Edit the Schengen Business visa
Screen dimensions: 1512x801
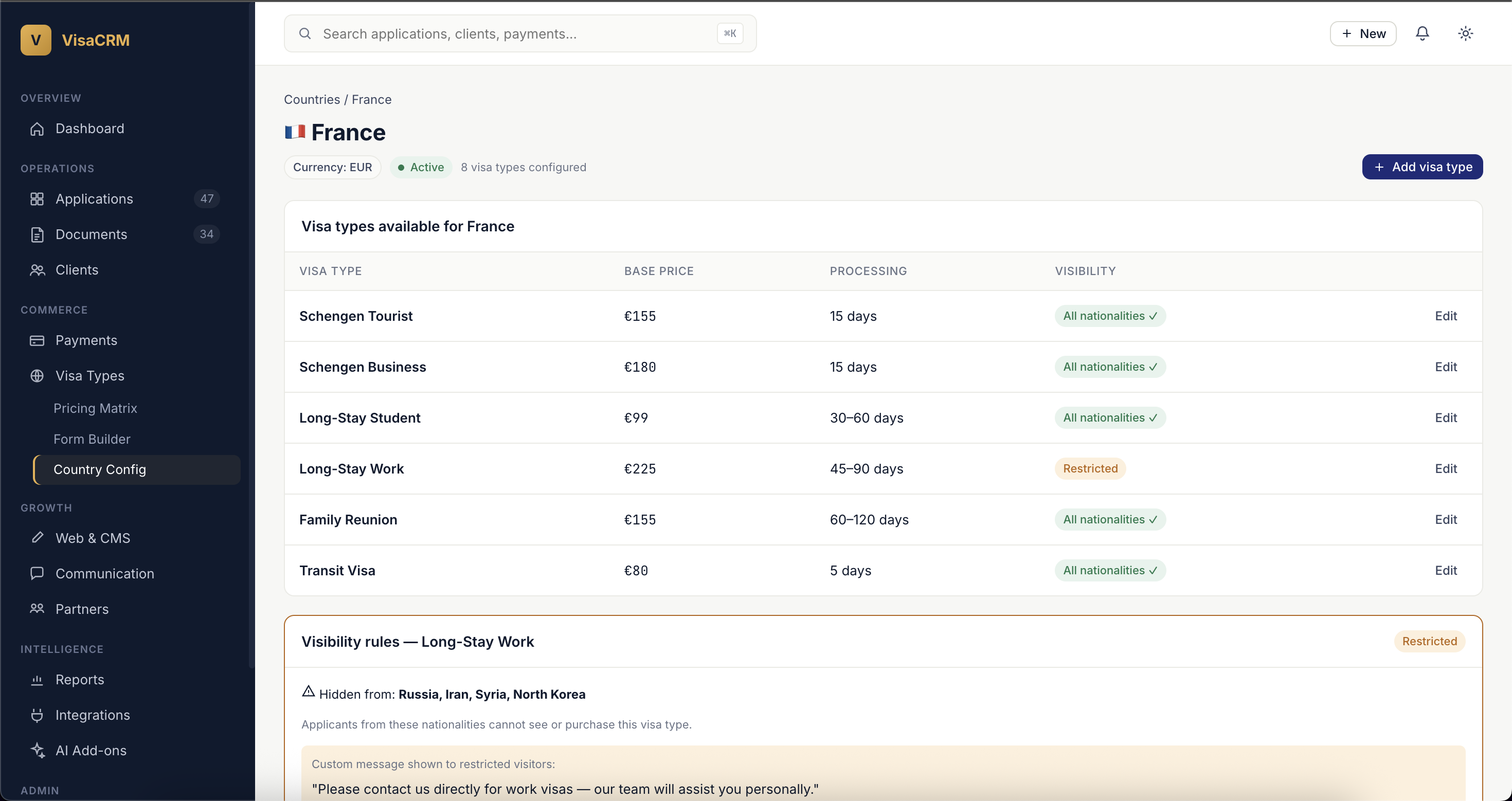click(1446, 367)
